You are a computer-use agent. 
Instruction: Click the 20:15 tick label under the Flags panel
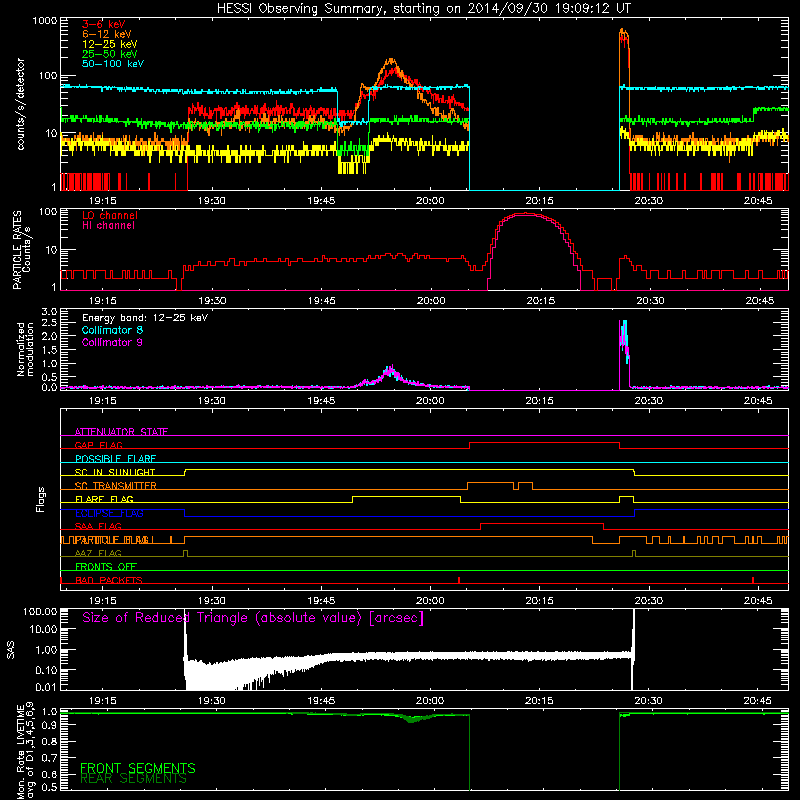[x=539, y=601]
